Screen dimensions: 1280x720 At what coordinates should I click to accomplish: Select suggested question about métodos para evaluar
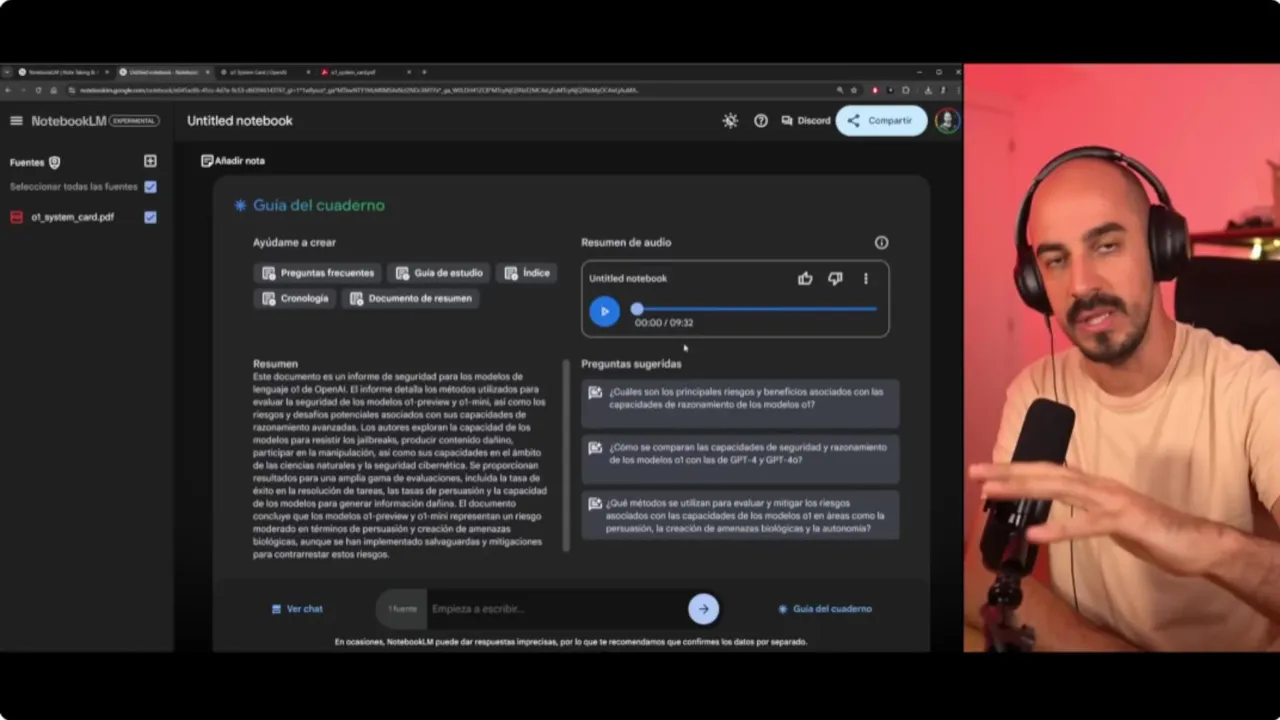point(740,515)
